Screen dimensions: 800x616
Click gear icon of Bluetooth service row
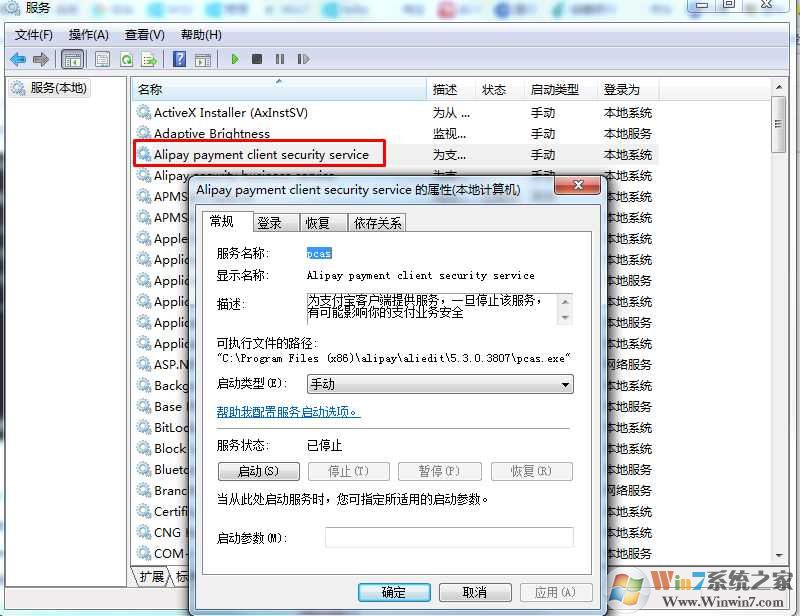pos(144,469)
